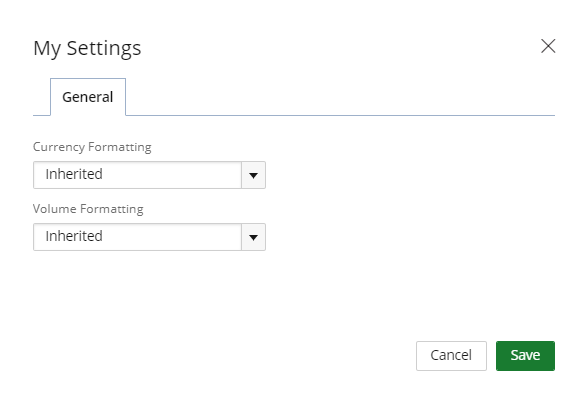Cancel the settings dialog

point(451,356)
